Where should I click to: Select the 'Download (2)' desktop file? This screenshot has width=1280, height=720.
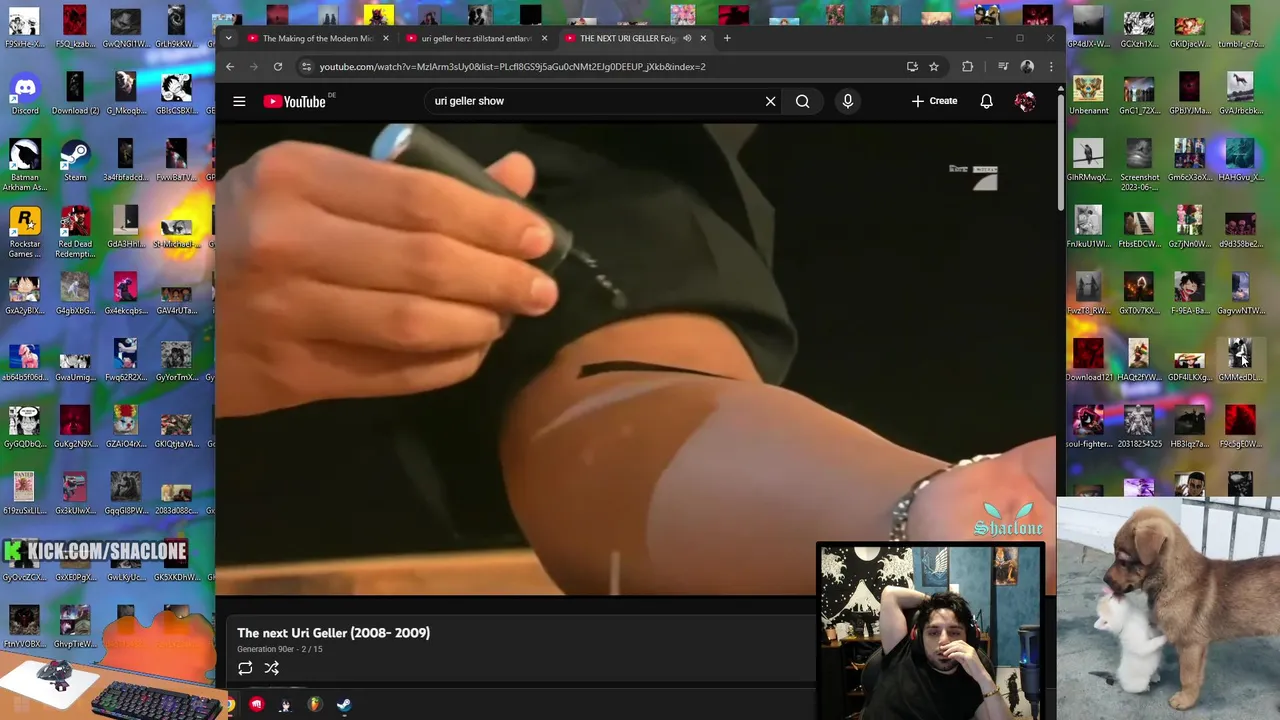pos(75,95)
